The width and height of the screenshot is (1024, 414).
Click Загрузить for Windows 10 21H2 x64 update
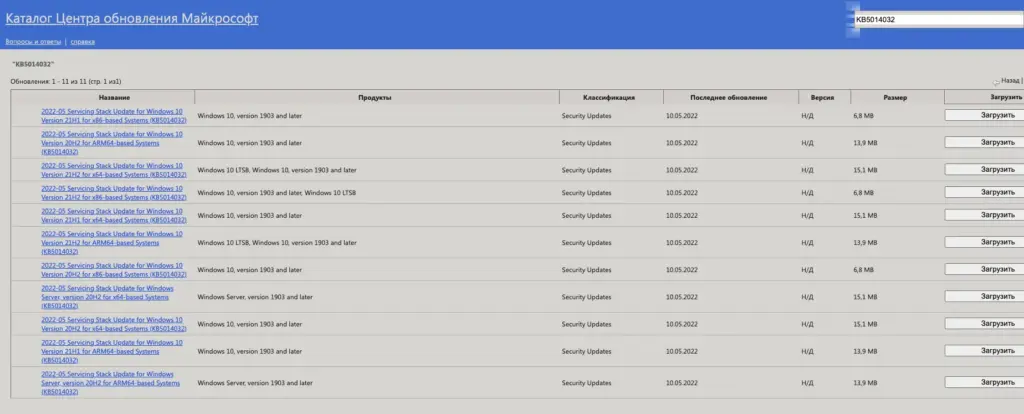click(x=984, y=170)
